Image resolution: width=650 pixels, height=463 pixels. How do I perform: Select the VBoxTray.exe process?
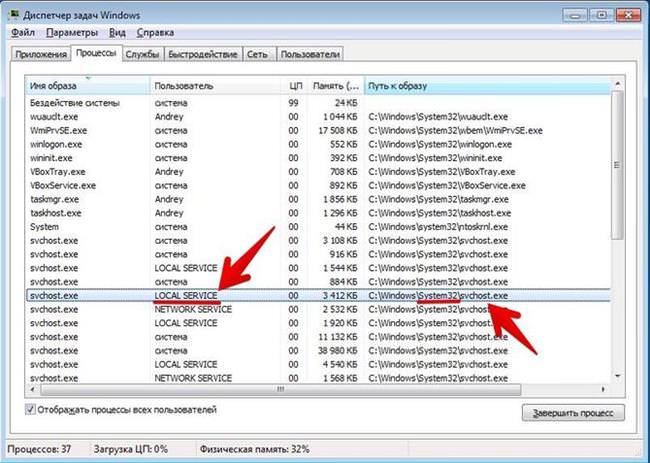pos(318,172)
